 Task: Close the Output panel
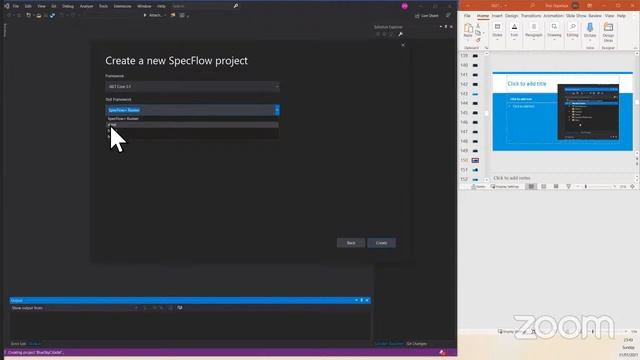tap(367, 300)
